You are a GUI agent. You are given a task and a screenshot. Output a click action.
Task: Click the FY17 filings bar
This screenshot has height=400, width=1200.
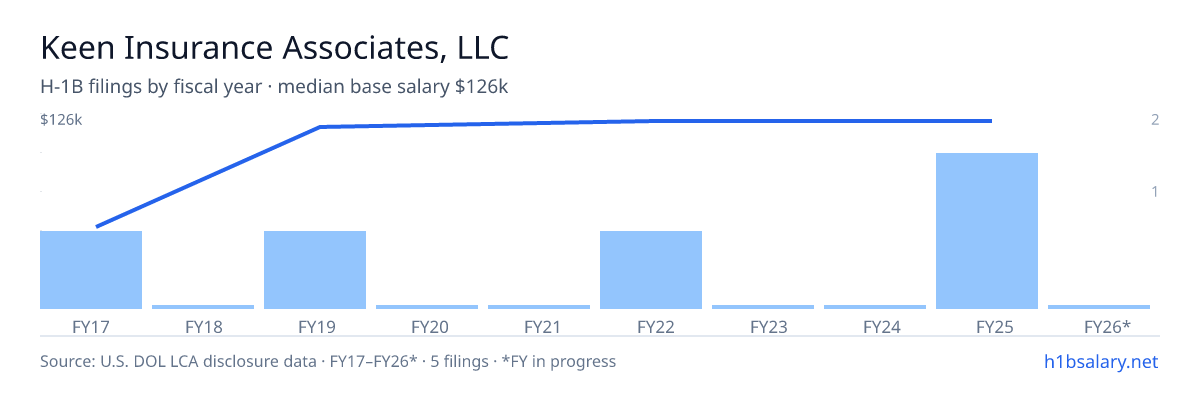click(x=91, y=270)
